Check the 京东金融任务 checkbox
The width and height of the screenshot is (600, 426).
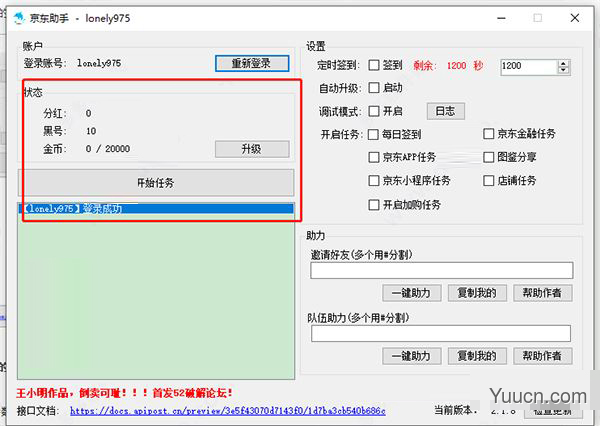click(x=489, y=134)
